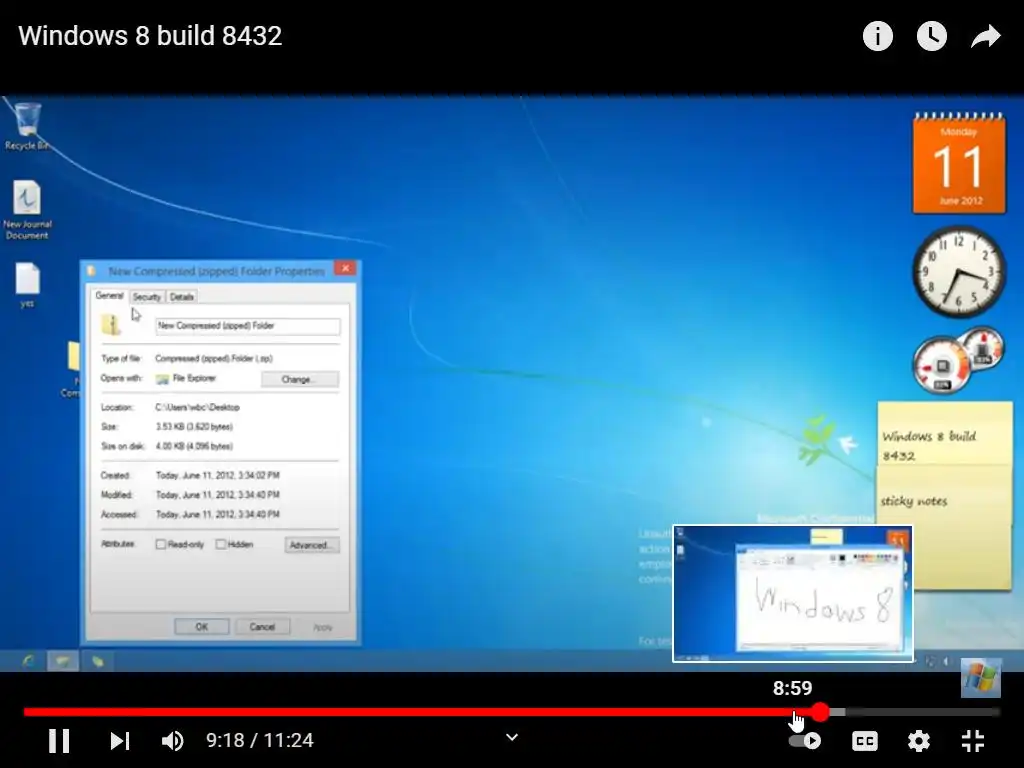Click the Change button
This screenshot has height=768, width=1024.
tap(300, 379)
